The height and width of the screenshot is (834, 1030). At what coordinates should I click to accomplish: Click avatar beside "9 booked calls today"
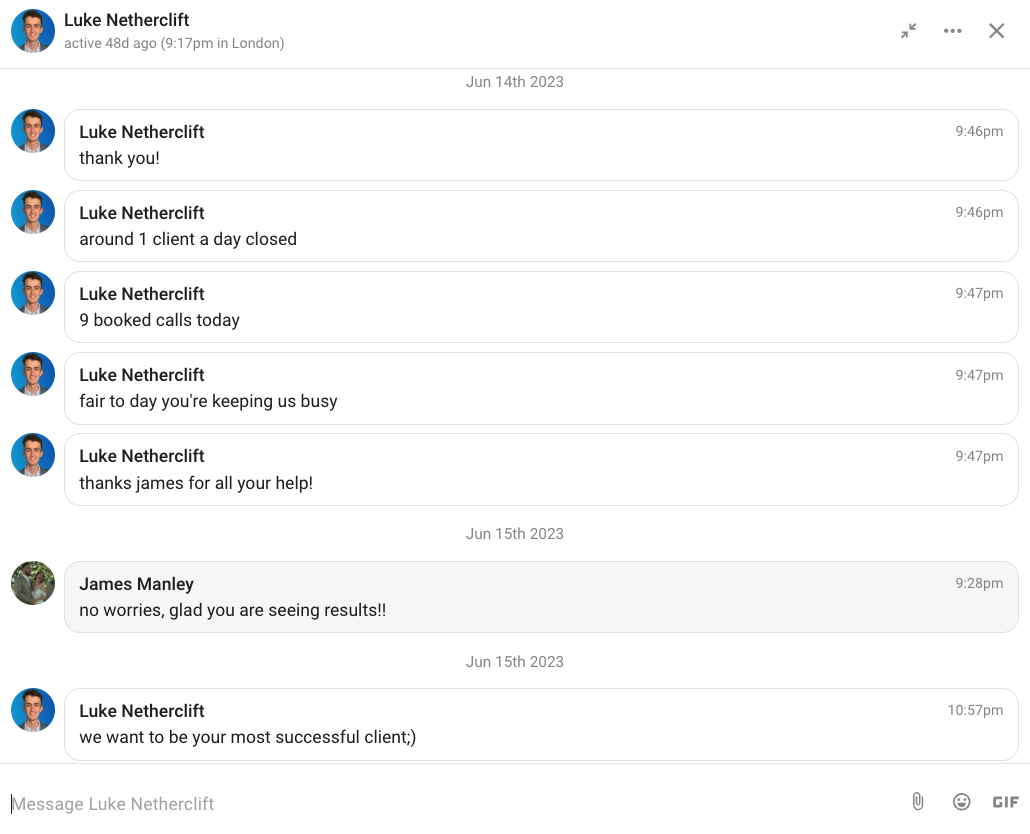[x=33, y=293]
